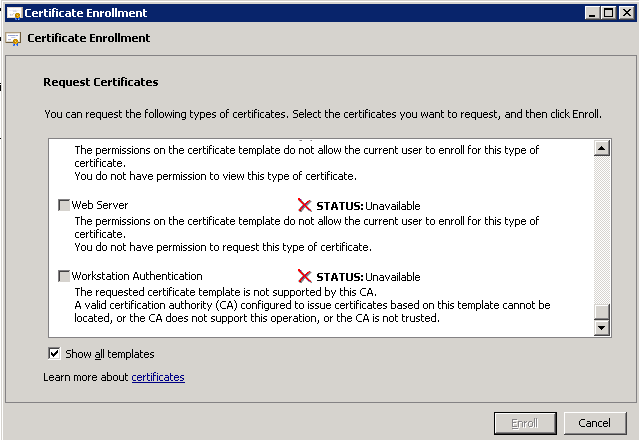This screenshot has width=639, height=440.
Task: Click the scrollbar track above the thumb
Action: click(602, 230)
